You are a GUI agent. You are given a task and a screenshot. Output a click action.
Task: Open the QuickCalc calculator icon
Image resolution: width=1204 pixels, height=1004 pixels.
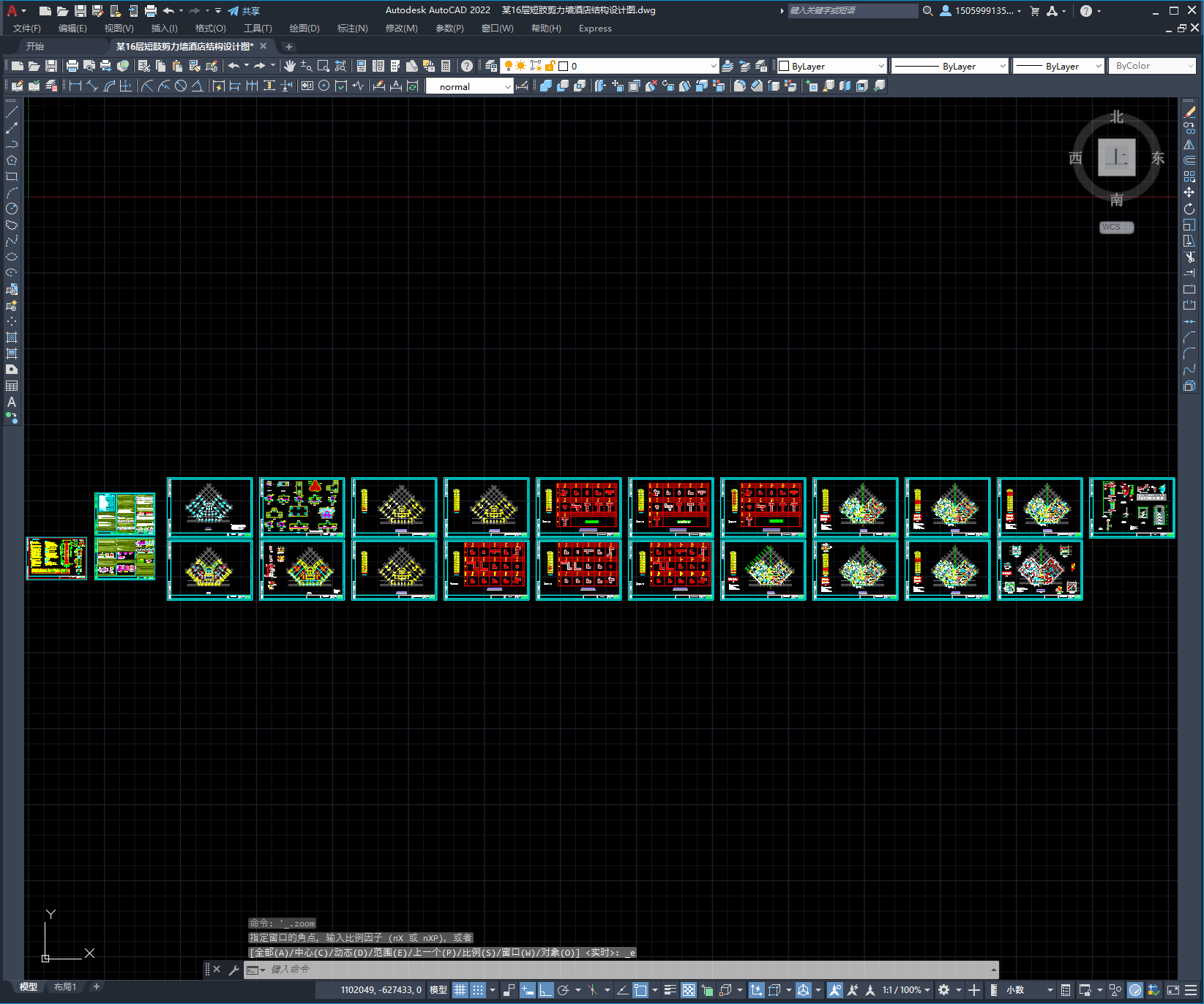click(x=446, y=66)
